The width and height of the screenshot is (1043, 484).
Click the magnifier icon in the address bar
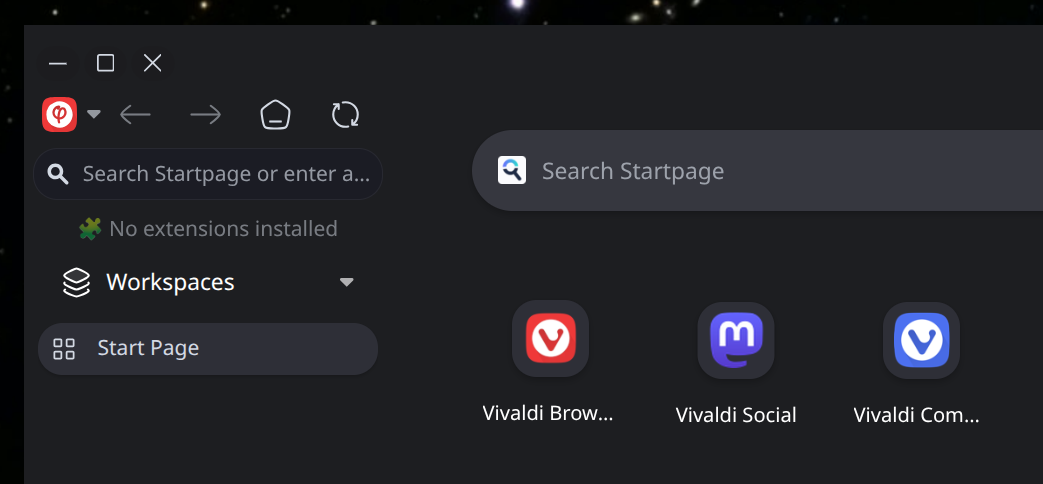58,174
